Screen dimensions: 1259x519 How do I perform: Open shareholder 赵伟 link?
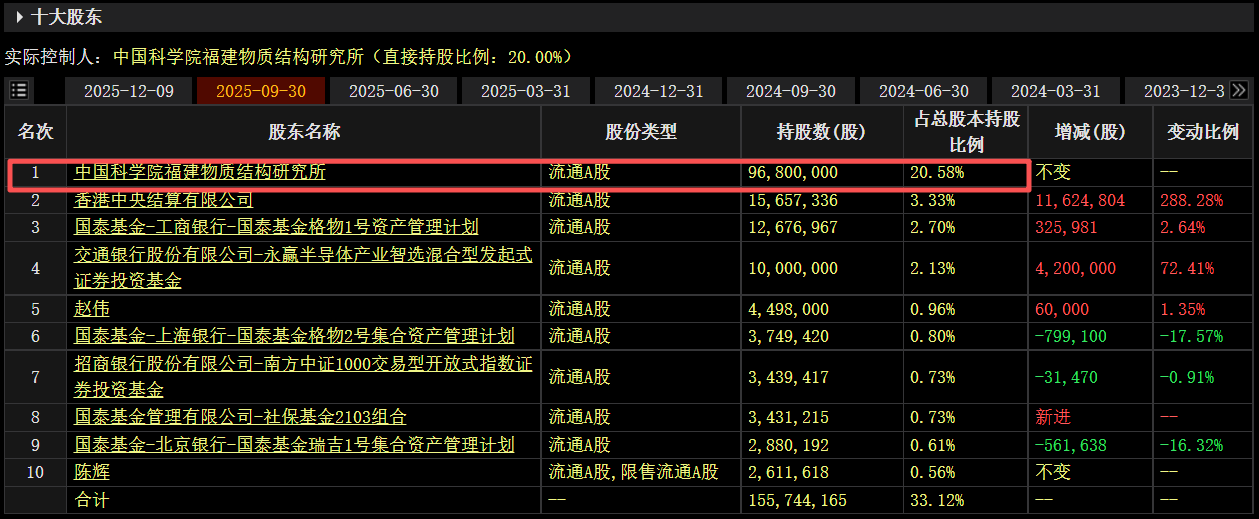click(93, 309)
